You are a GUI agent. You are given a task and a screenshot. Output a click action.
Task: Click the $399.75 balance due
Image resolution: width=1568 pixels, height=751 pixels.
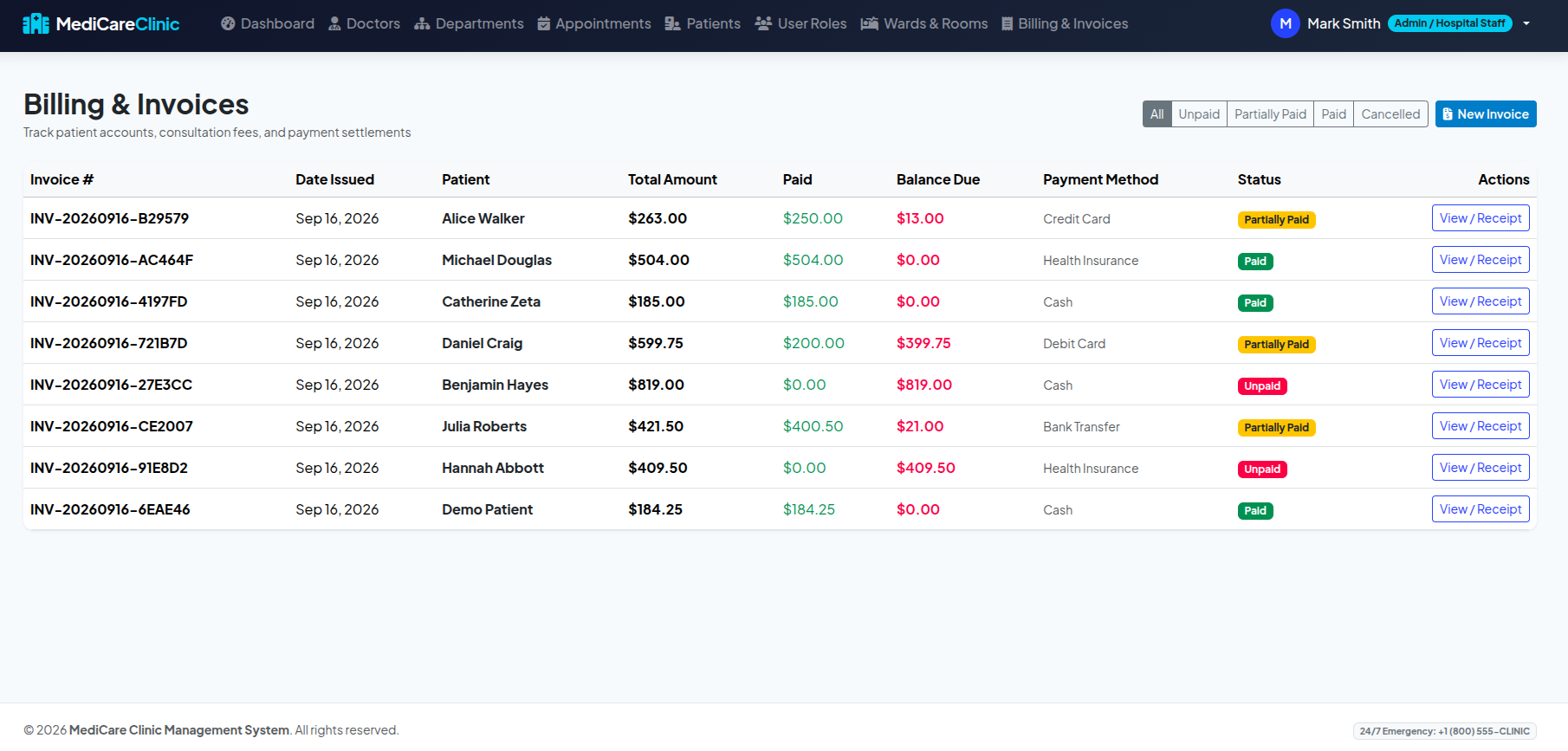tap(923, 343)
